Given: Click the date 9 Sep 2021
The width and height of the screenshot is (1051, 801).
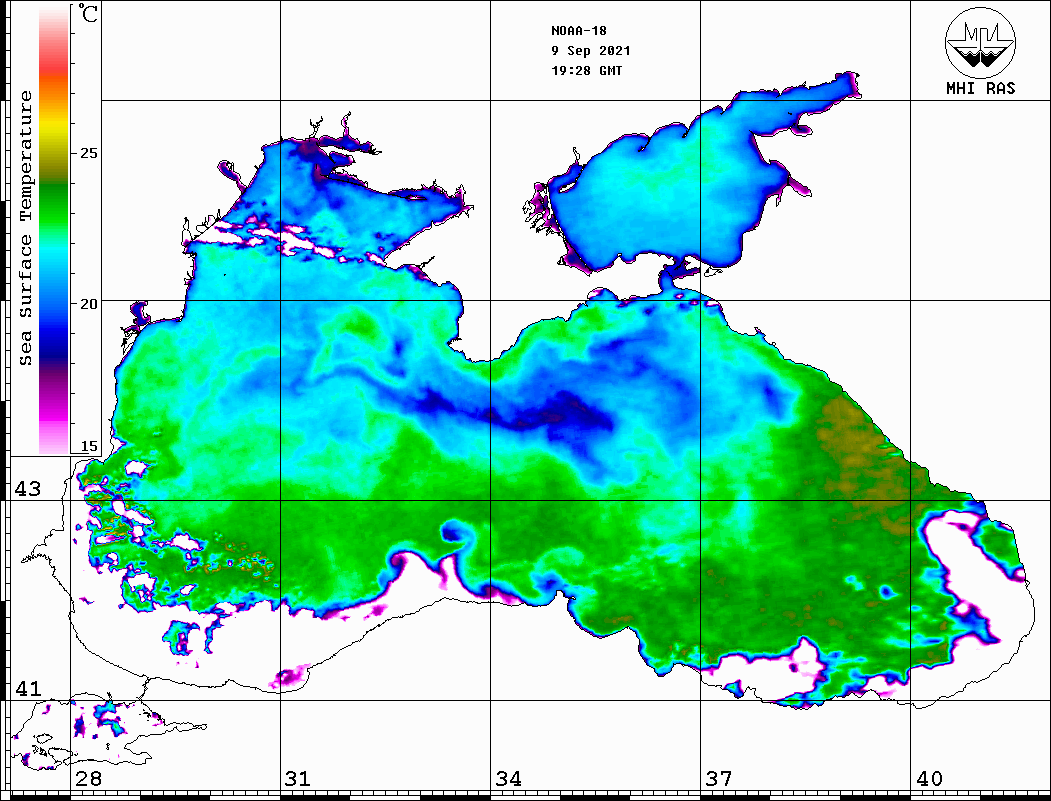Looking at the screenshot, I should pyautogui.click(x=590, y=50).
